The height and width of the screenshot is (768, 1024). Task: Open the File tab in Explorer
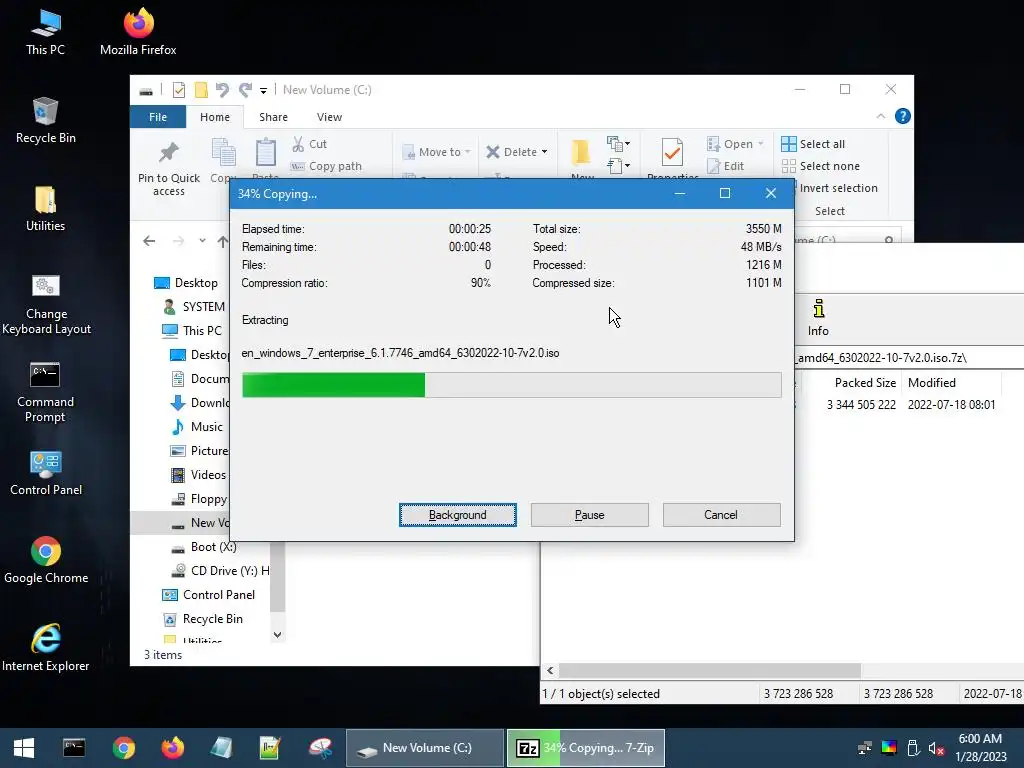tap(158, 117)
